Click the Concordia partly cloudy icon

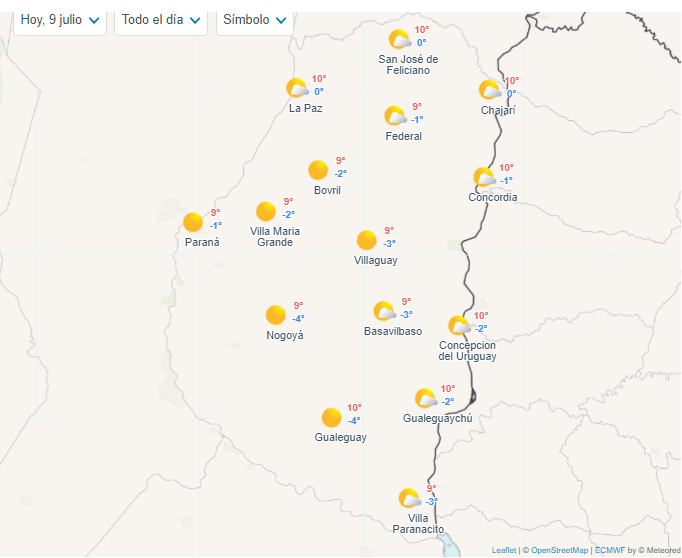484,177
